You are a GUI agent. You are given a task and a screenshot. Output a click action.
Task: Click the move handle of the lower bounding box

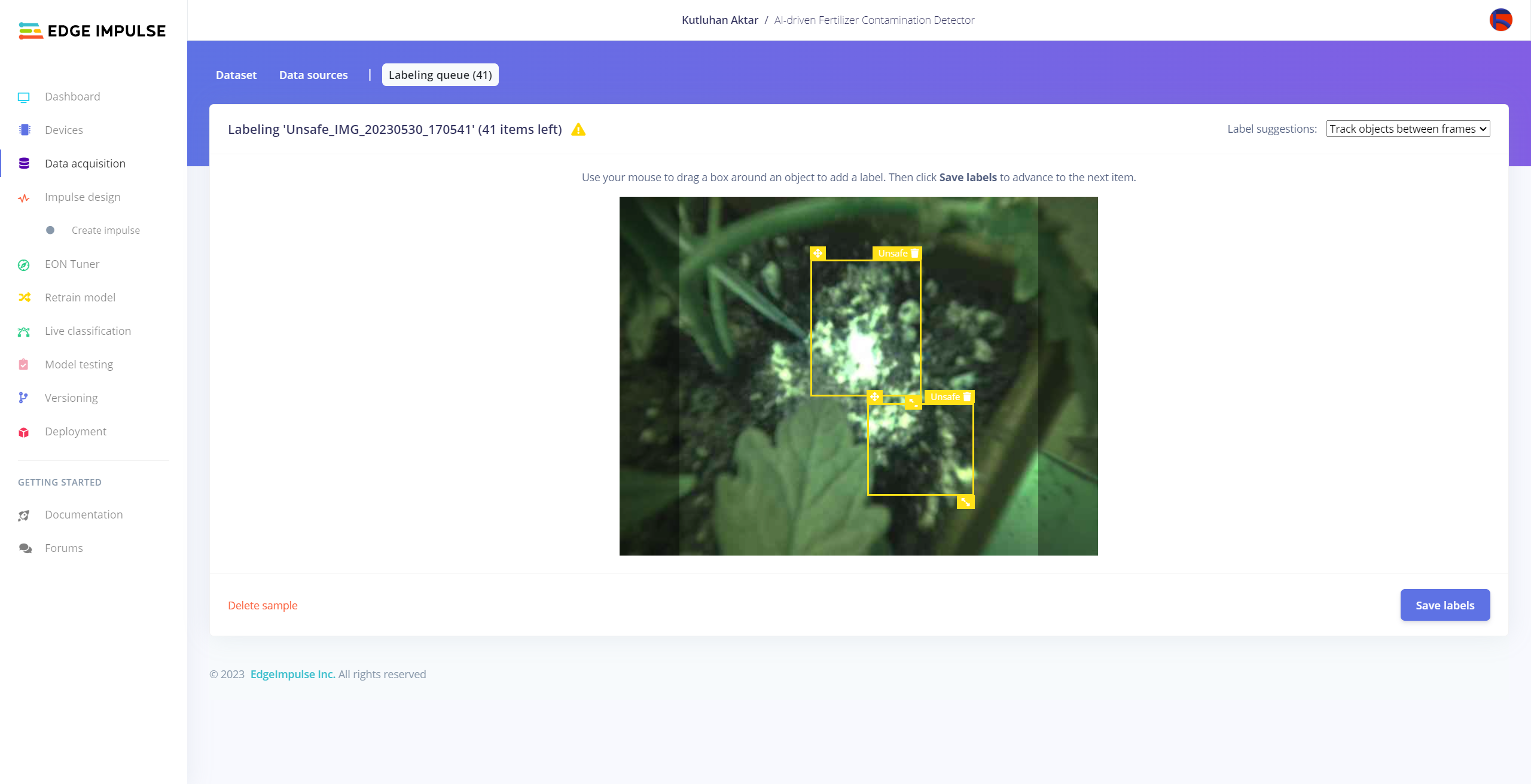point(874,397)
